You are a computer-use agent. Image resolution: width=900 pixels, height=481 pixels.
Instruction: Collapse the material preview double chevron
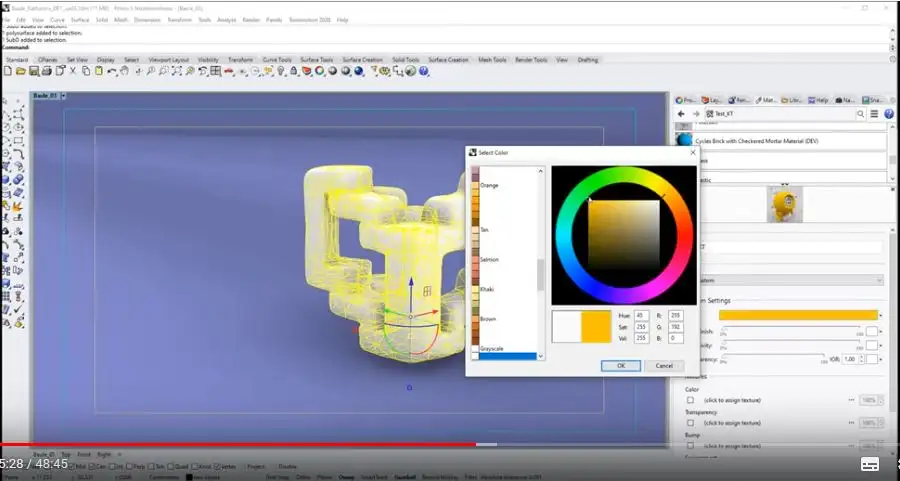click(x=785, y=185)
